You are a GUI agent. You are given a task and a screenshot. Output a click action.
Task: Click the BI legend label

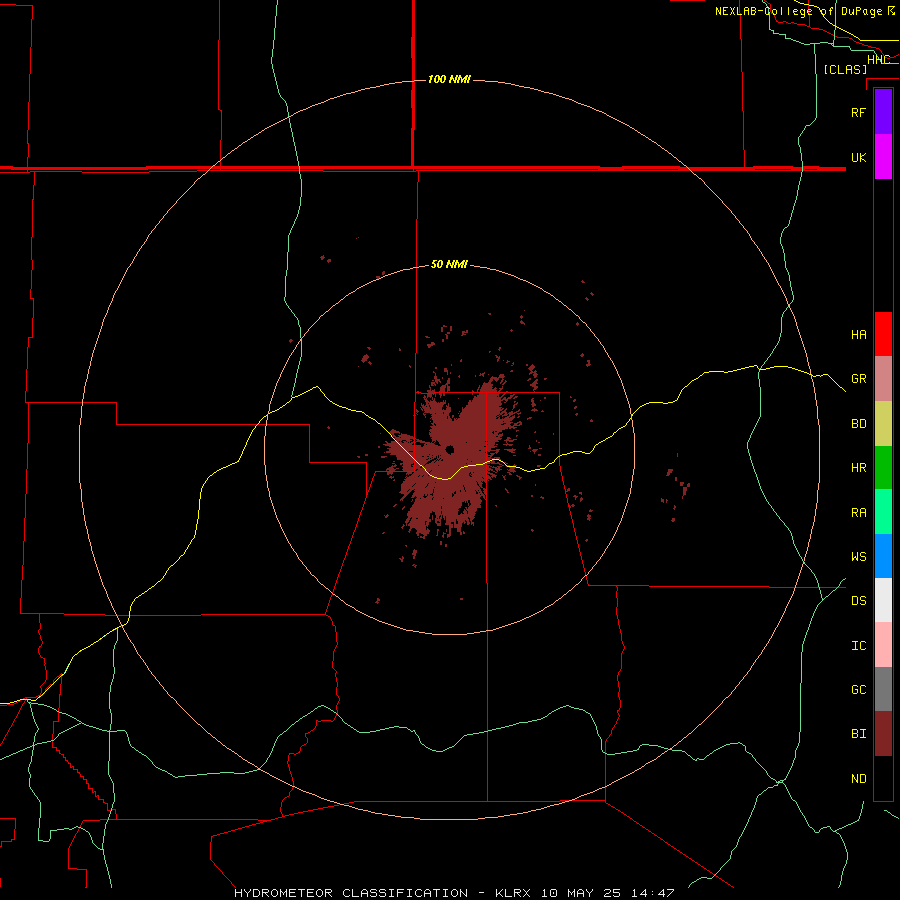(858, 734)
